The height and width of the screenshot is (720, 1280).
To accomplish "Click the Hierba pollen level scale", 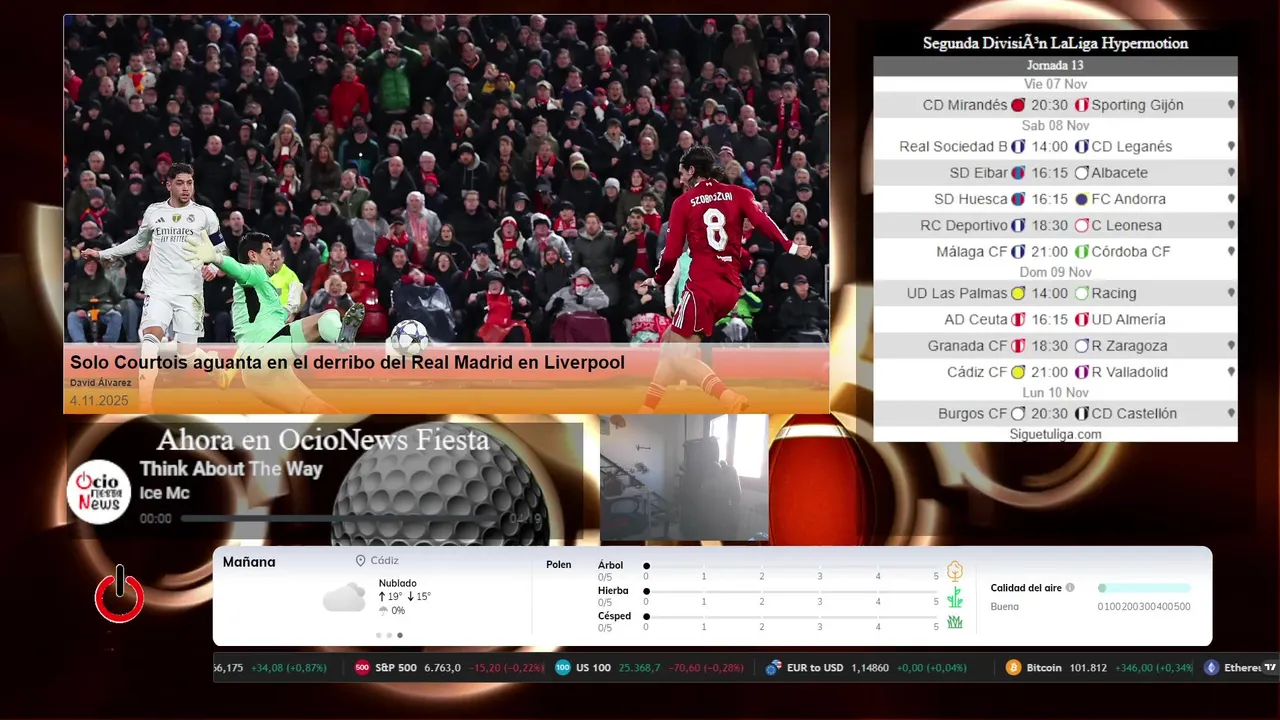I will pyautogui.click(x=792, y=596).
